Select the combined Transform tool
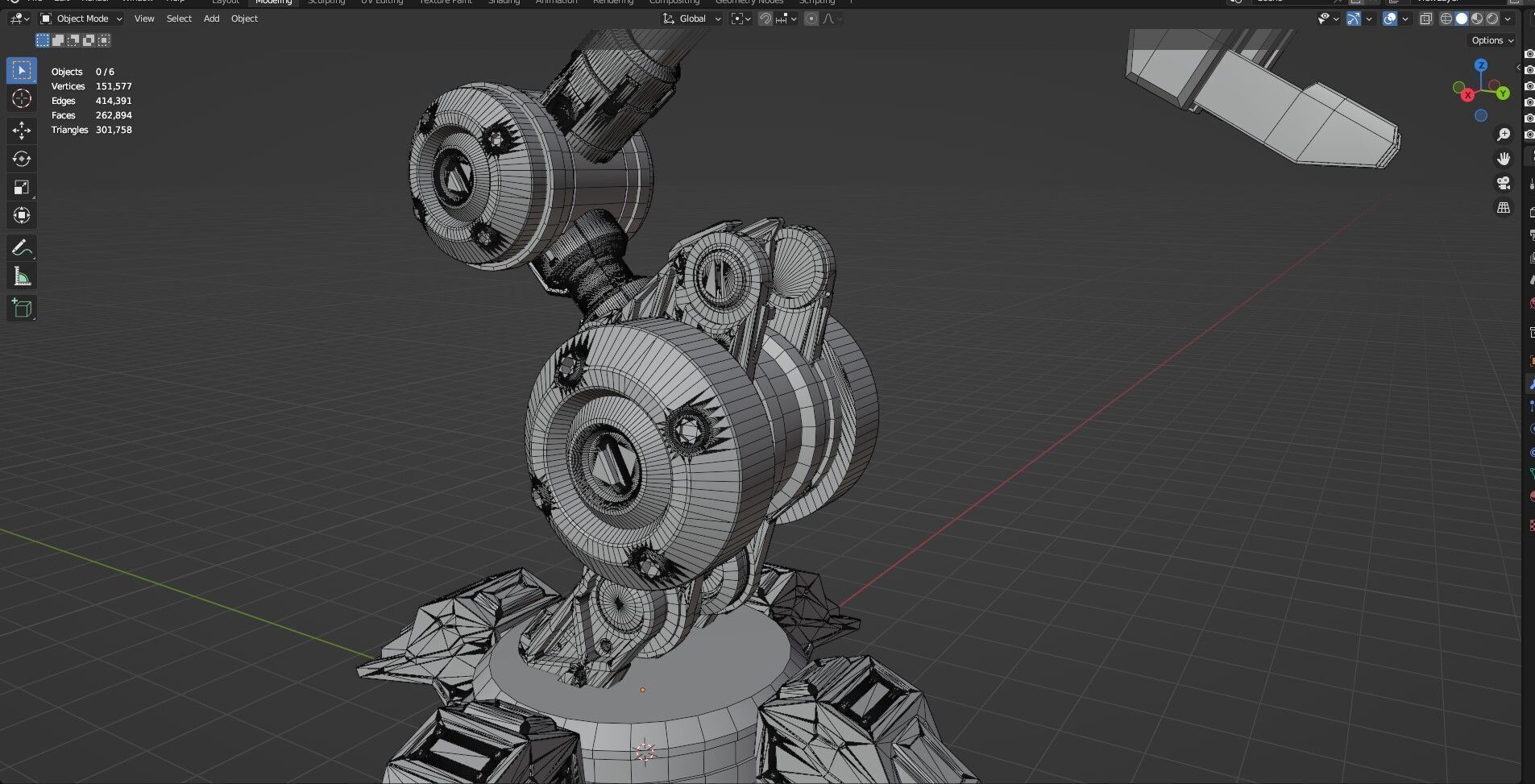1535x784 pixels. pyautogui.click(x=22, y=215)
